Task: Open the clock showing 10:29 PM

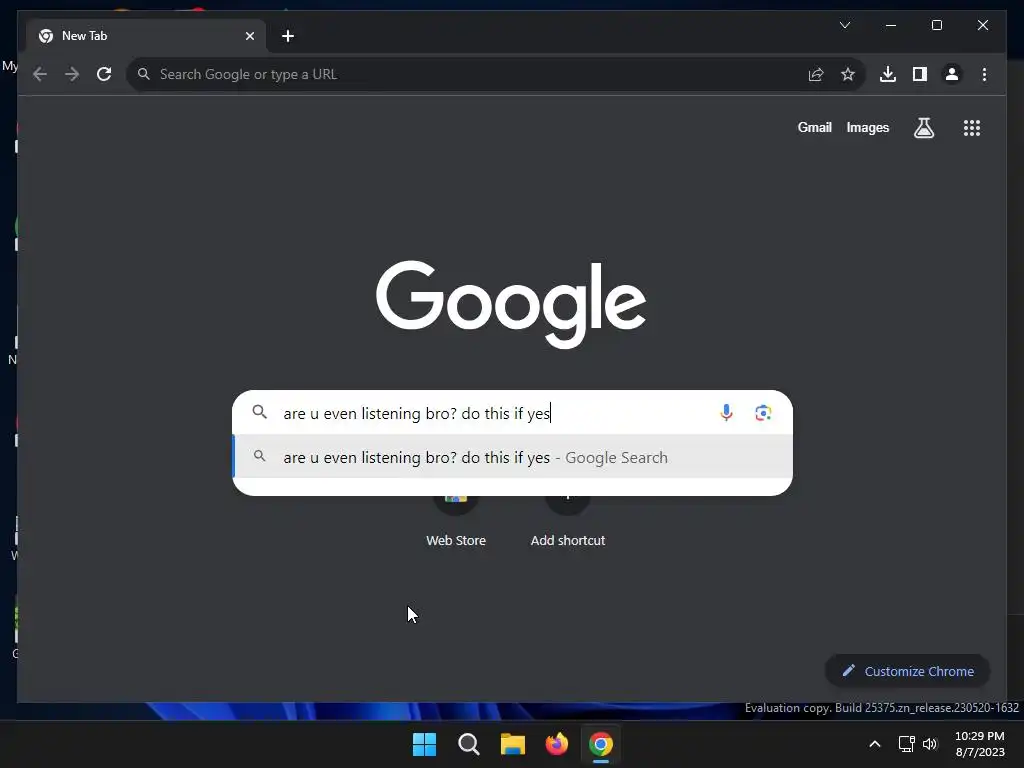Action: point(980,744)
